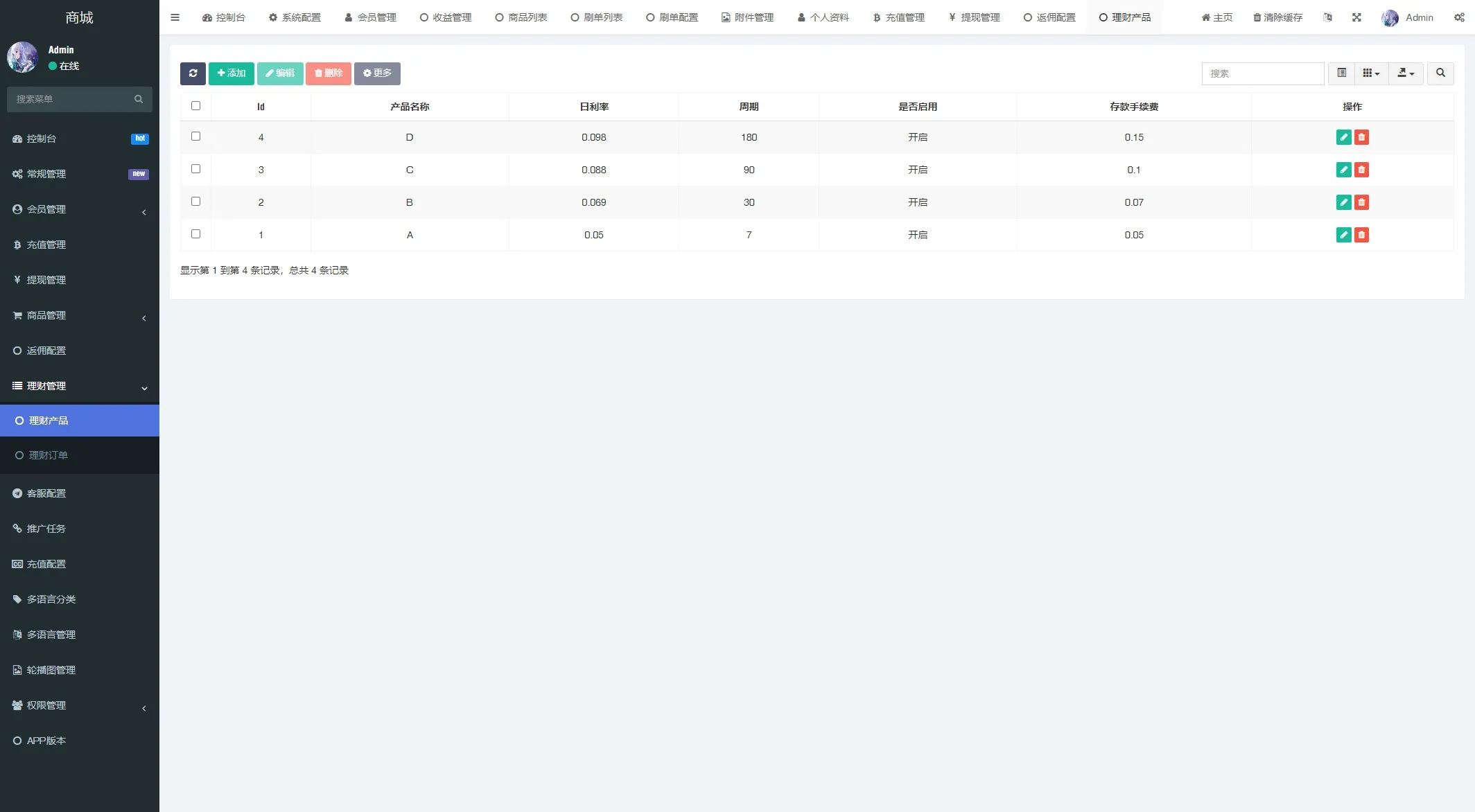
Task: Open 理财订单 in the sidebar submenu
Action: (49, 455)
